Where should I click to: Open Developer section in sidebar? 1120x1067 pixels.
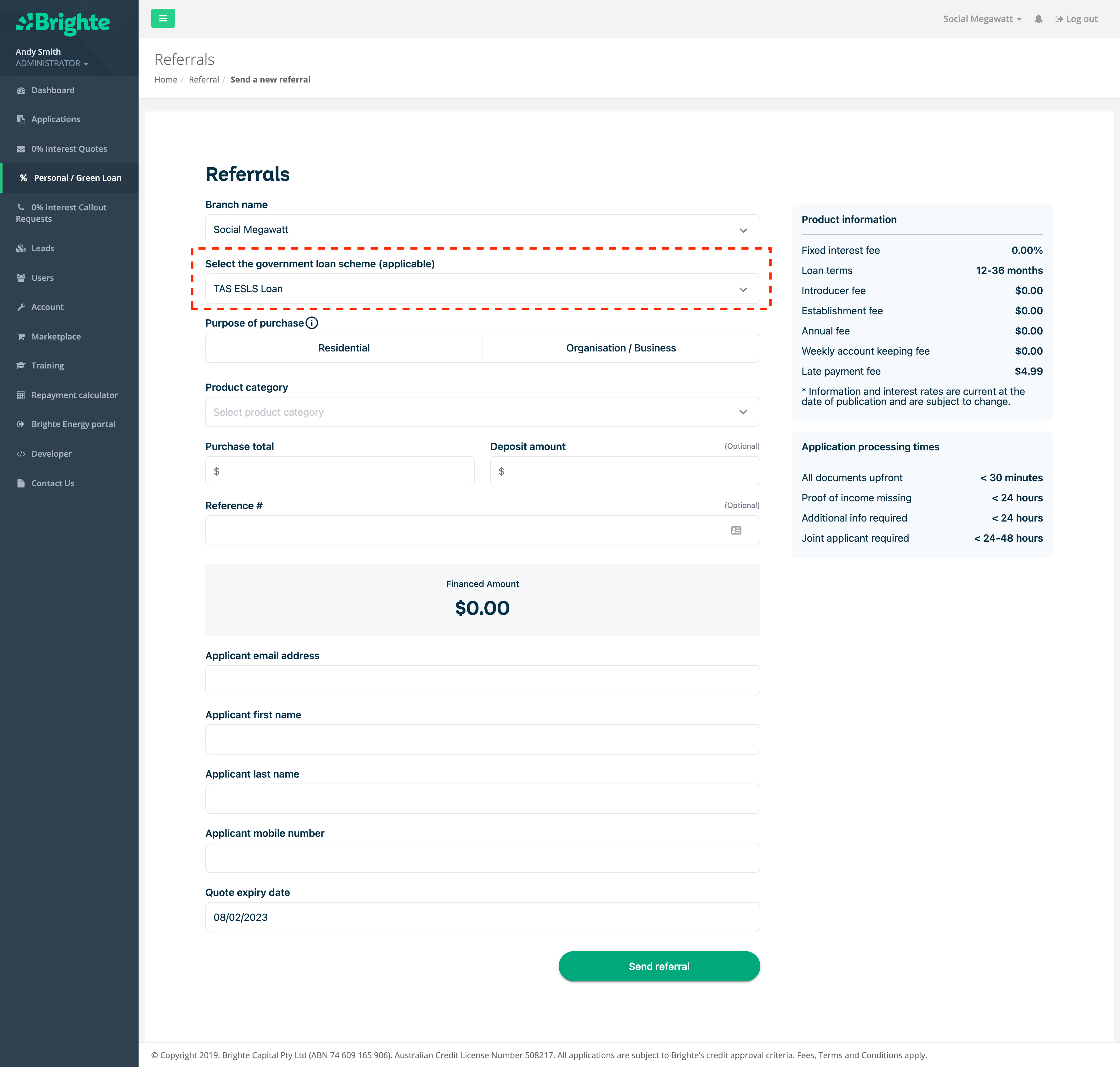pyautogui.click(x=51, y=453)
